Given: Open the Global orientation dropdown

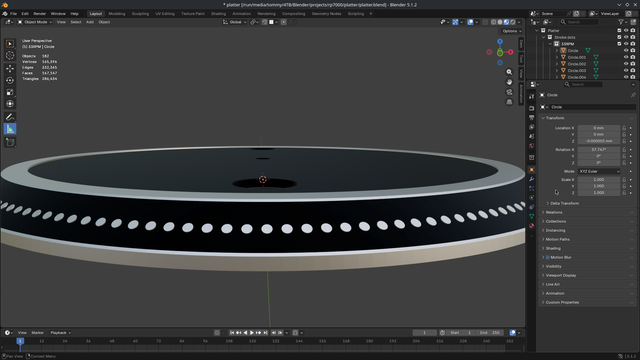Looking at the screenshot, I should click(x=235, y=22).
